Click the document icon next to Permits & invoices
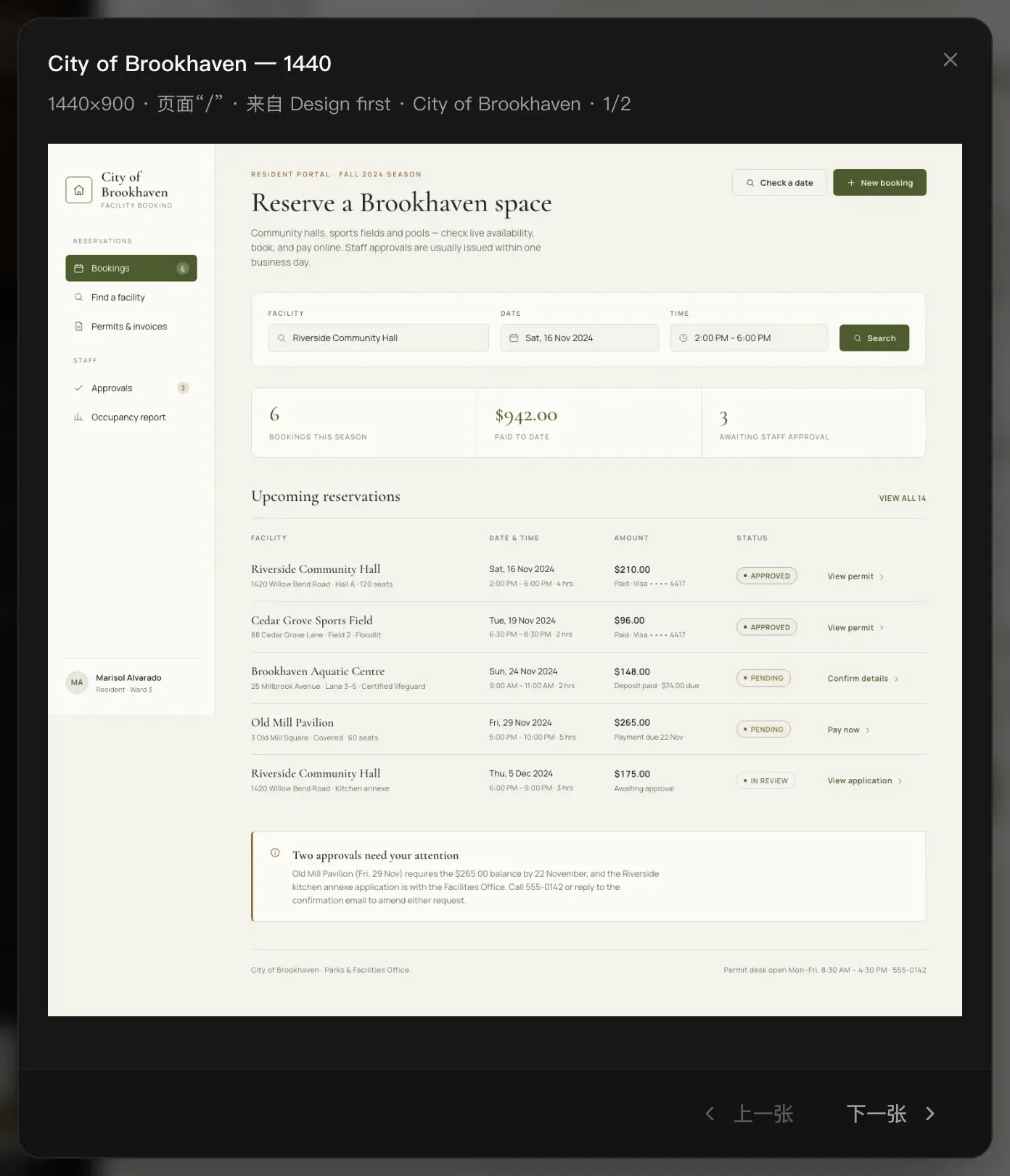Screen dimensions: 1010x1176 click(x=78, y=327)
